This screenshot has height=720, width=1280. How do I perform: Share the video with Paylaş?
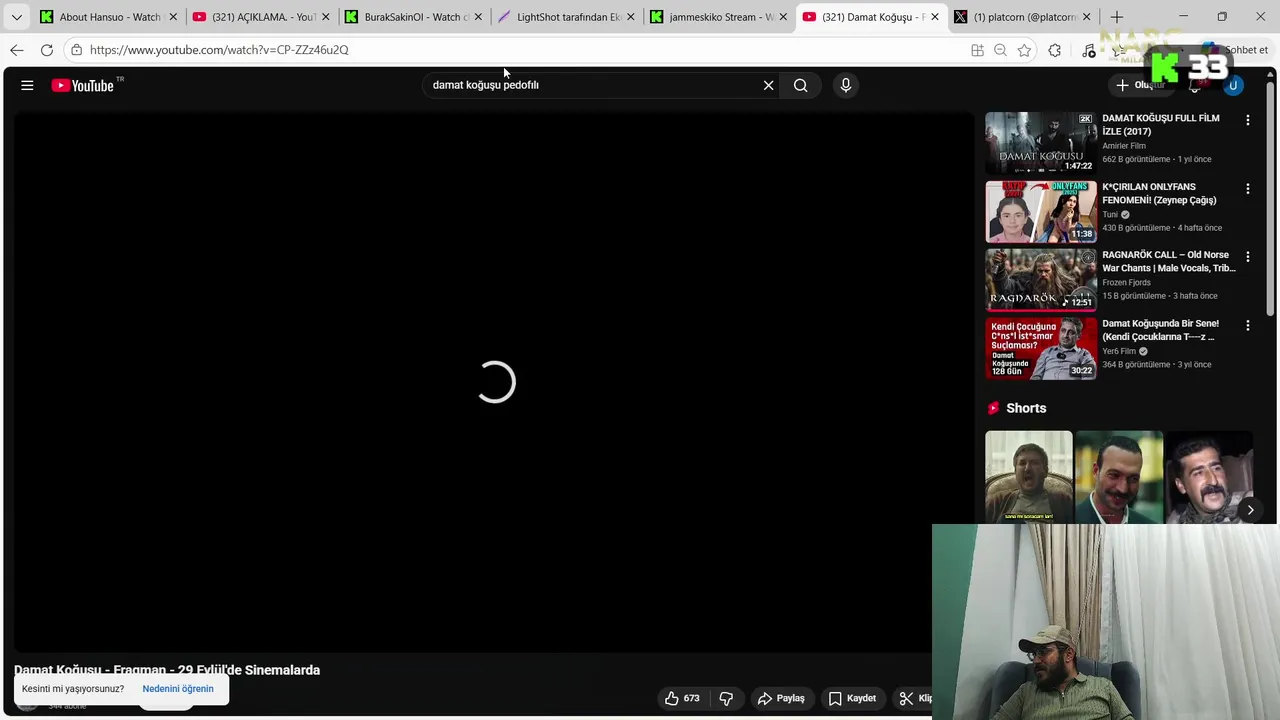pyautogui.click(x=781, y=698)
